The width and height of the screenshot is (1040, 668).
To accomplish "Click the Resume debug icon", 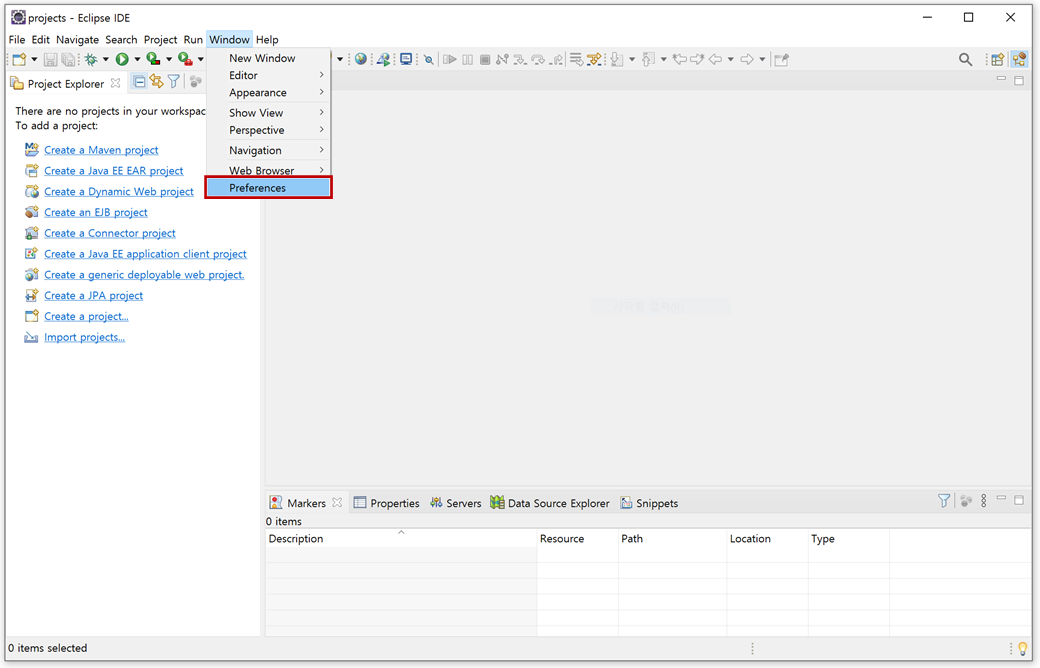I will click(450, 60).
